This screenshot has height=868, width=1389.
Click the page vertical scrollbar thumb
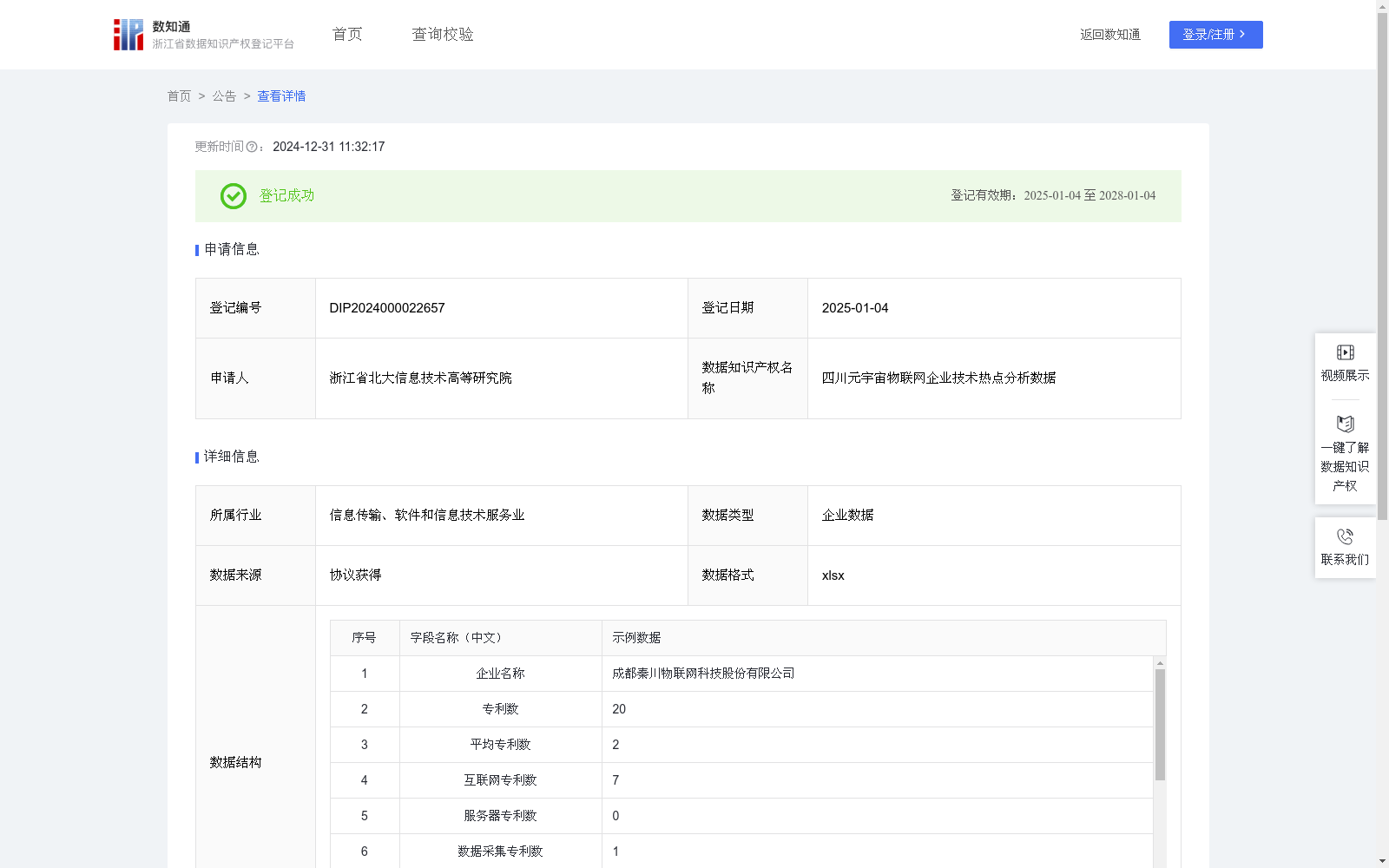tap(1382, 265)
